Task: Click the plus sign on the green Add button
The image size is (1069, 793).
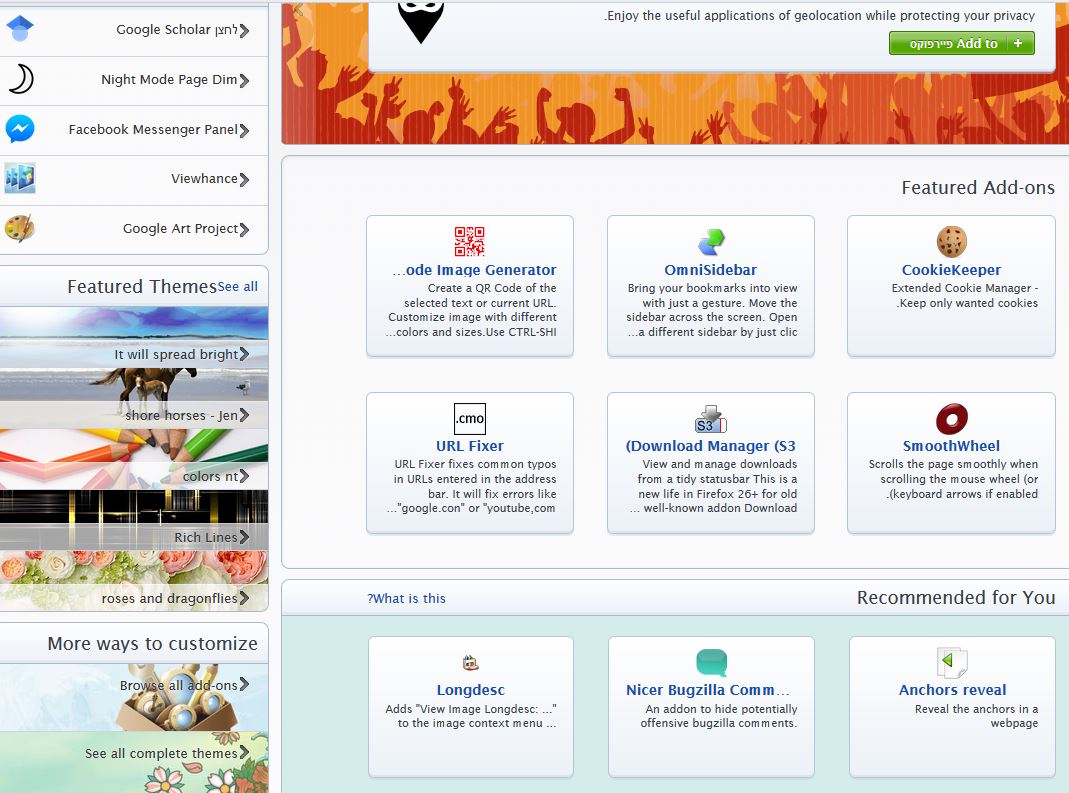Action: pos(1018,43)
